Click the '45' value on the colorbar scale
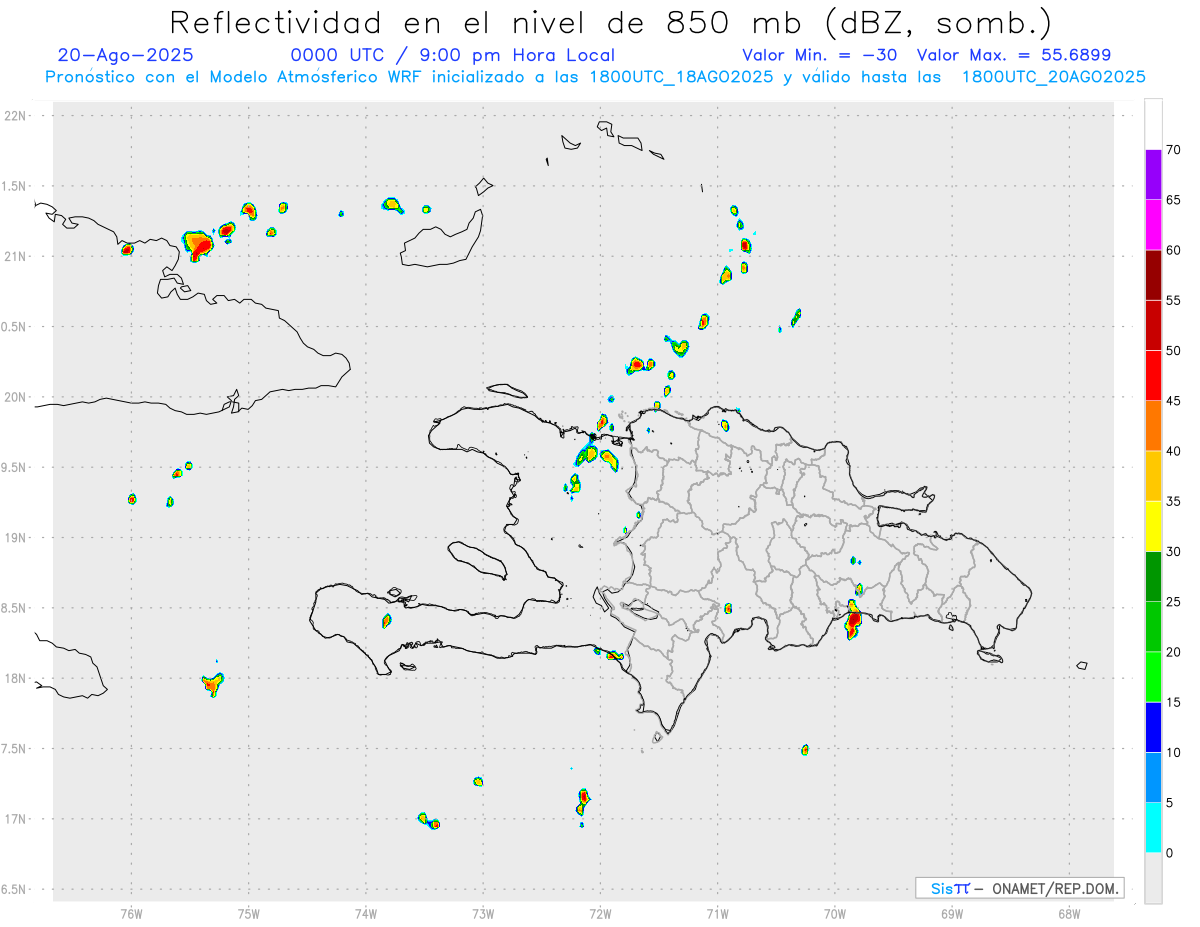 click(x=1173, y=401)
